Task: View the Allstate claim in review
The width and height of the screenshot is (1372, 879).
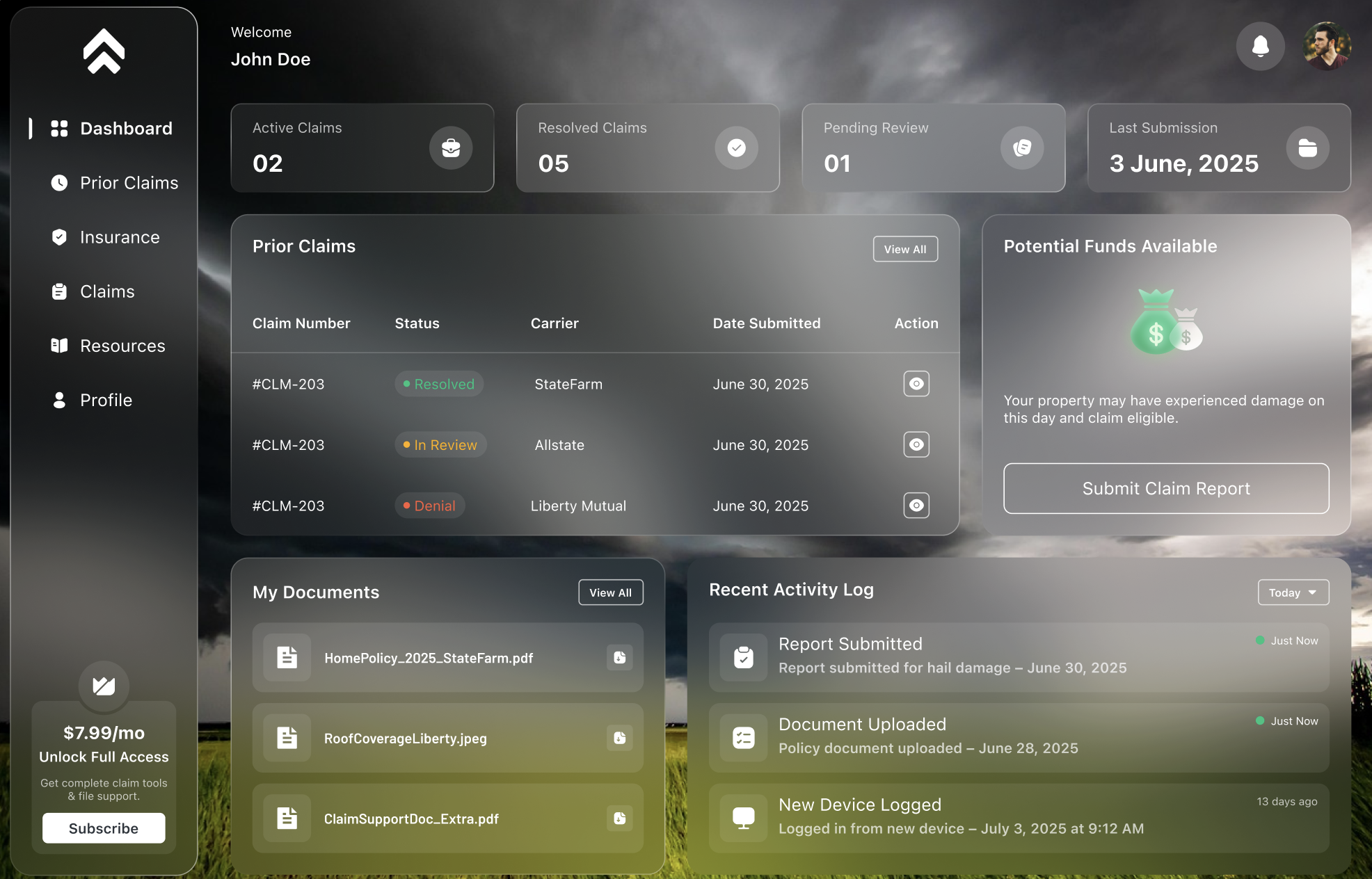Action: (x=916, y=444)
